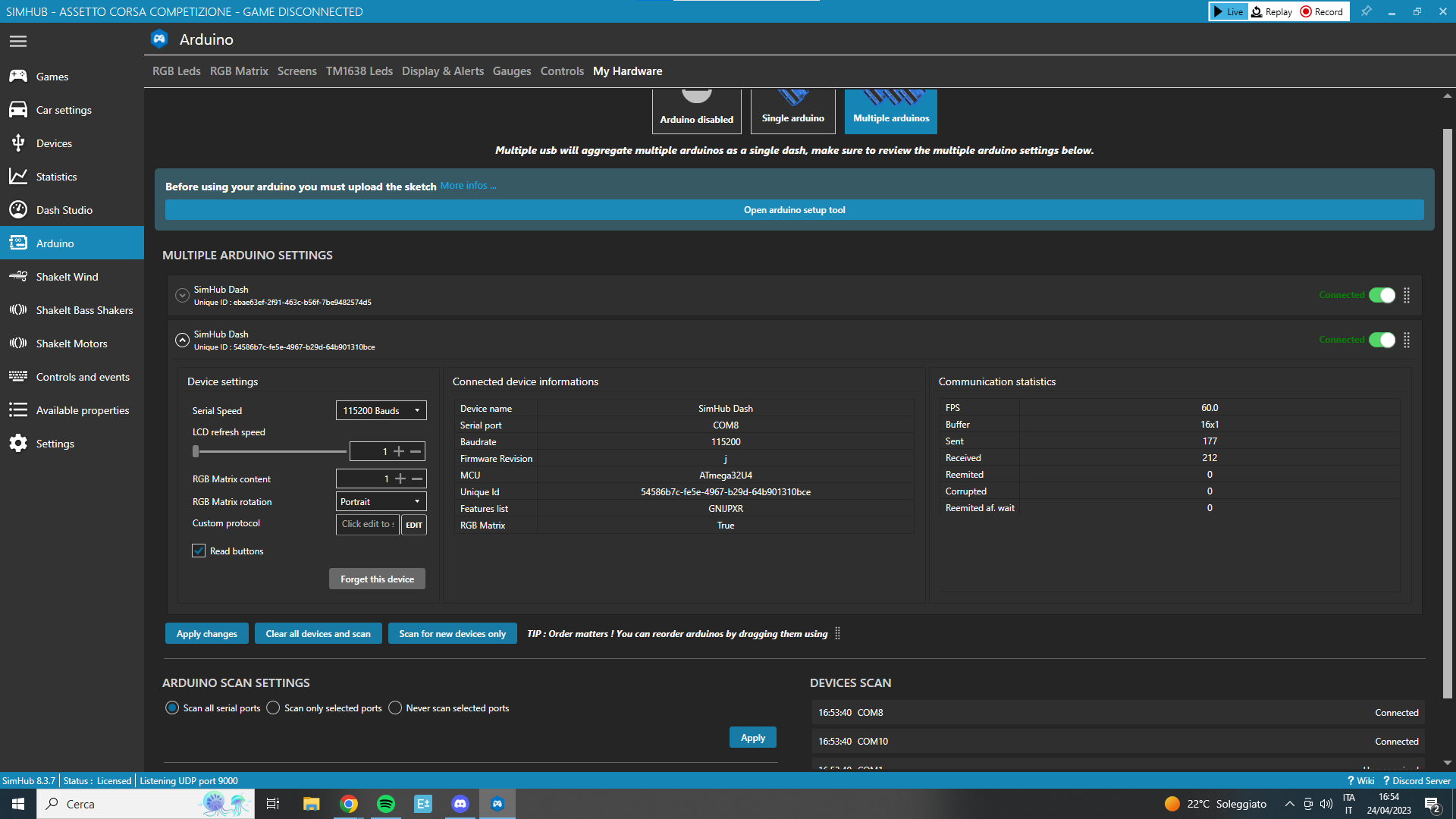
Task: Toggle off the first SimHub Dash connection
Action: (x=1382, y=295)
